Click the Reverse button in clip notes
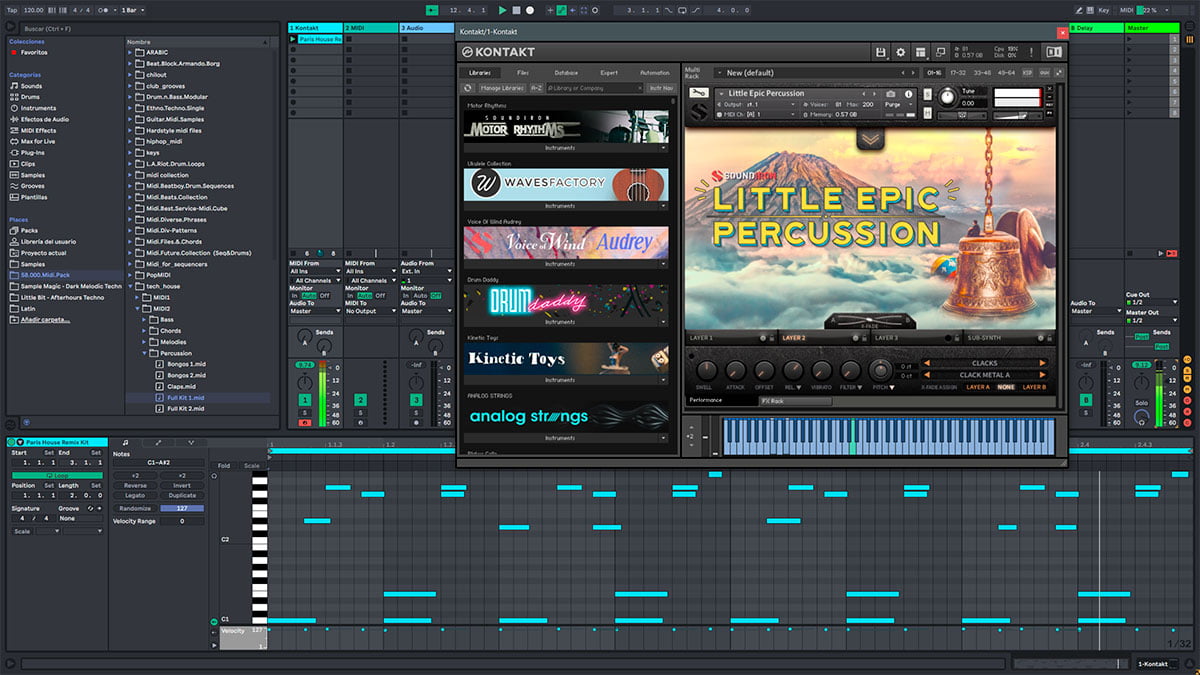This screenshot has width=1200, height=675. [x=135, y=485]
